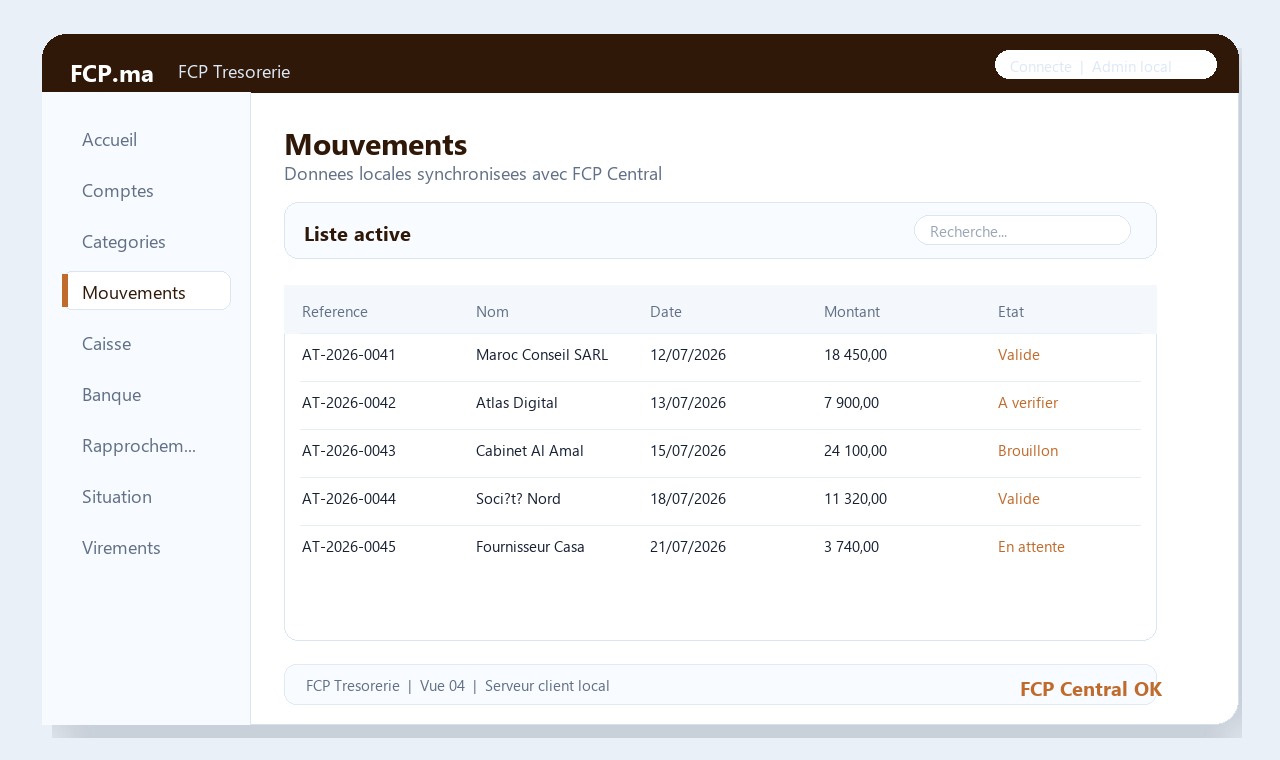Click the date 18/07/2026
This screenshot has width=1280, height=760.
click(x=688, y=499)
